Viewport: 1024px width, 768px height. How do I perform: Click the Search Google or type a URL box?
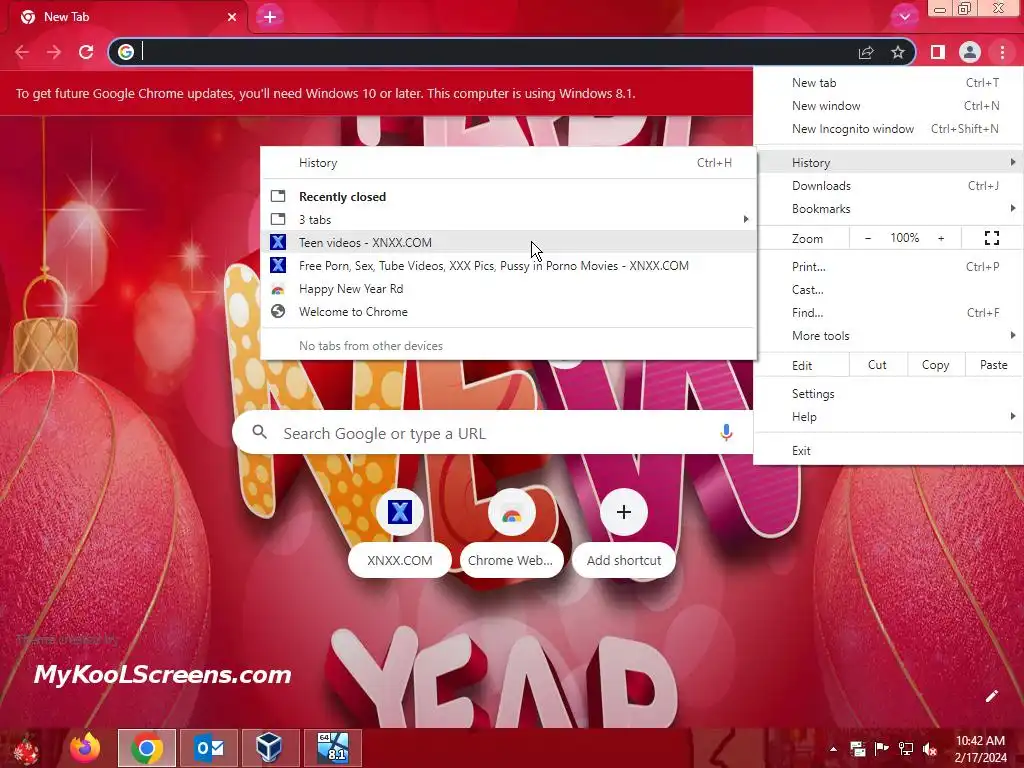click(x=492, y=432)
